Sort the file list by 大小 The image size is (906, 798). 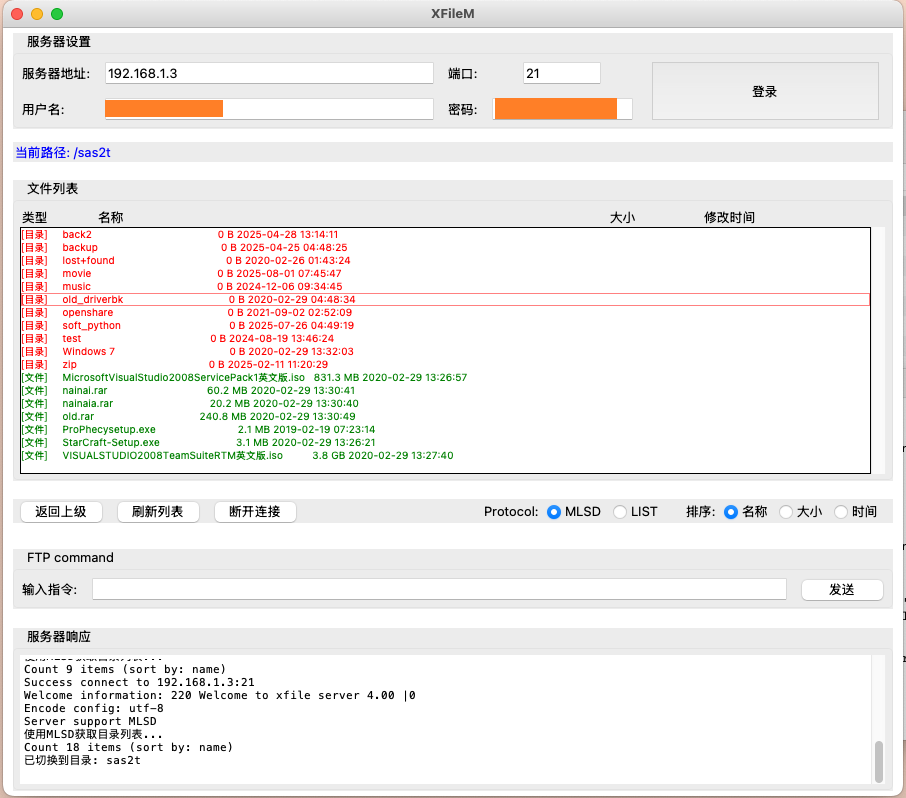click(786, 512)
